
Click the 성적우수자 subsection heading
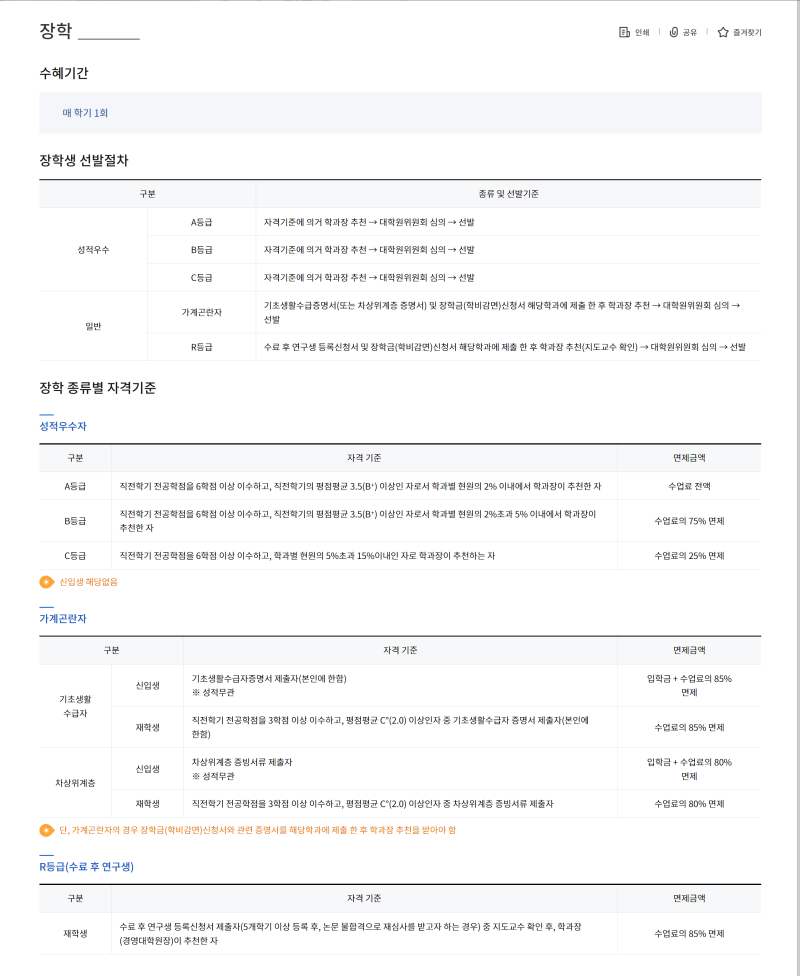(x=63, y=426)
